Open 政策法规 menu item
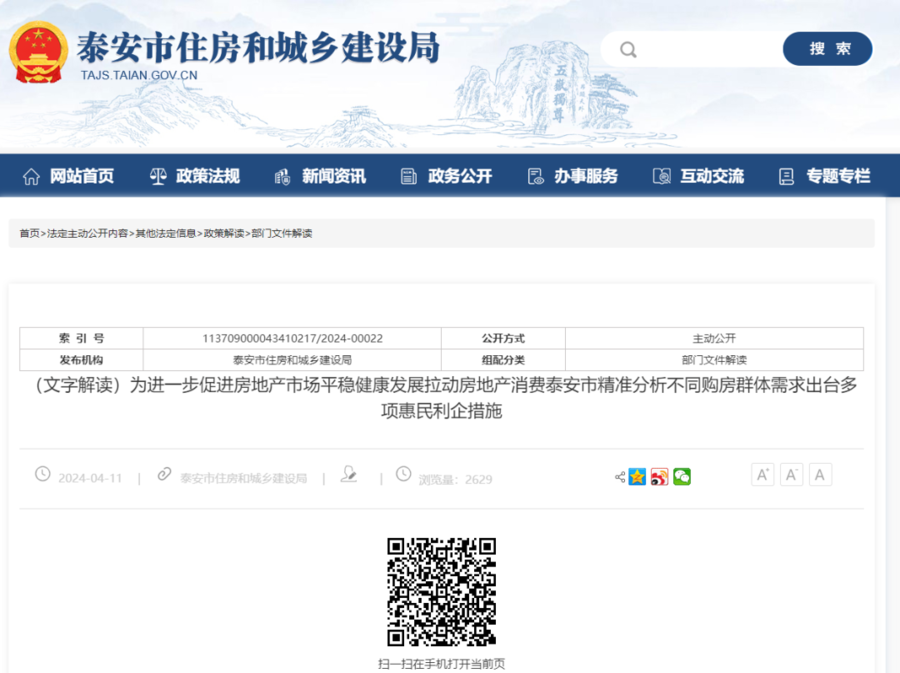The image size is (900, 673). (208, 176)
